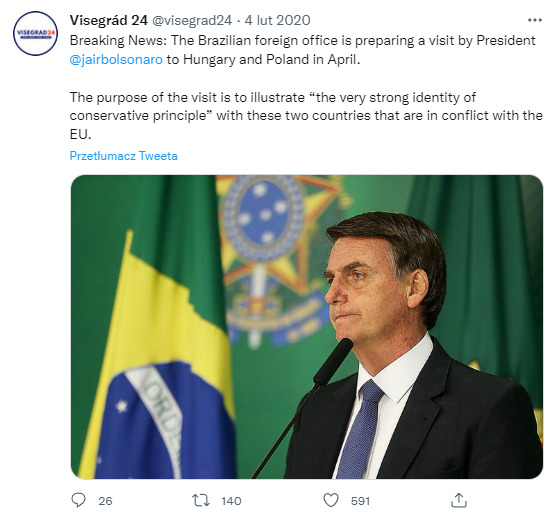Like the tweet with the heart icon

click(331, 500)
